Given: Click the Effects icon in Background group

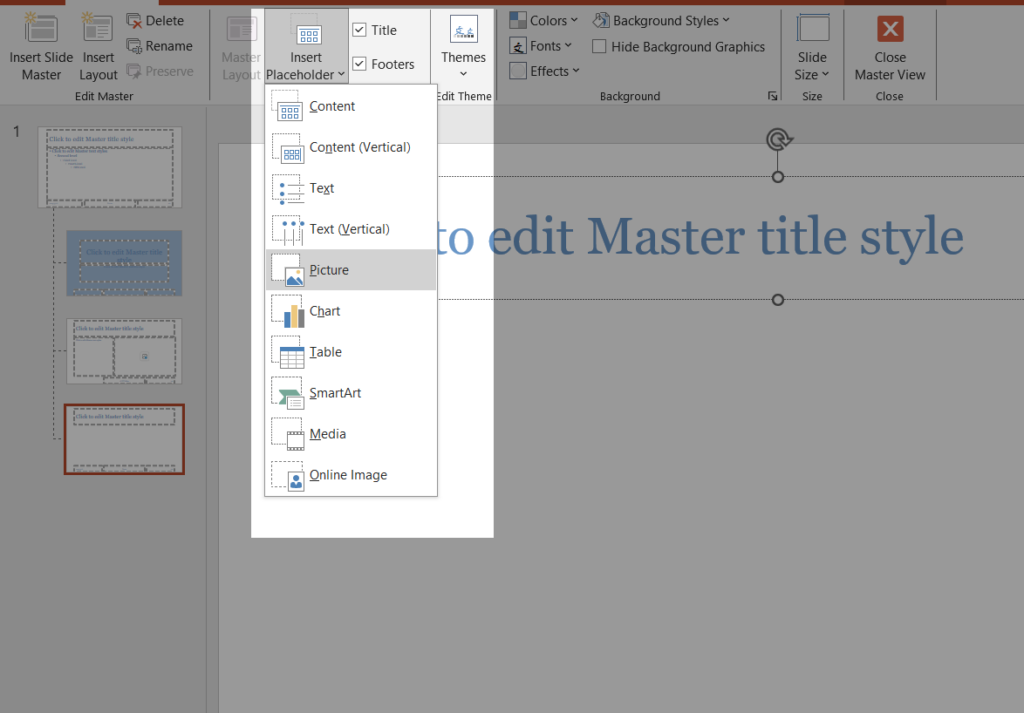Looking at the screenshot, I should (516, 70).
